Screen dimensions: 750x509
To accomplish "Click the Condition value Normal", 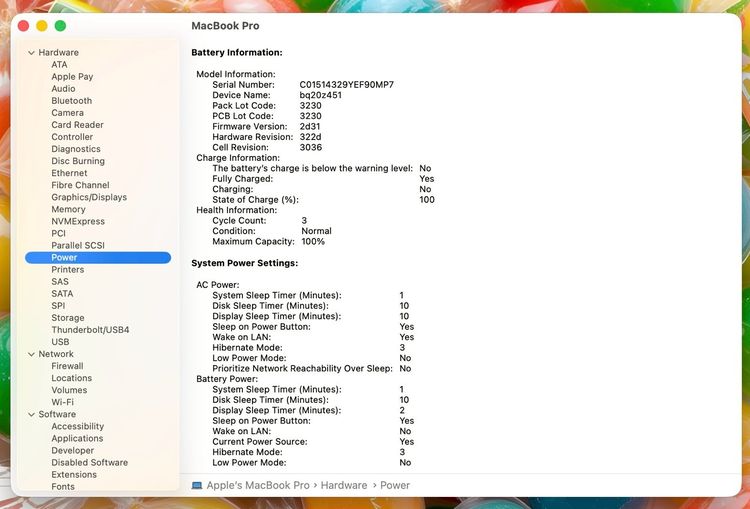I will 317,231.
